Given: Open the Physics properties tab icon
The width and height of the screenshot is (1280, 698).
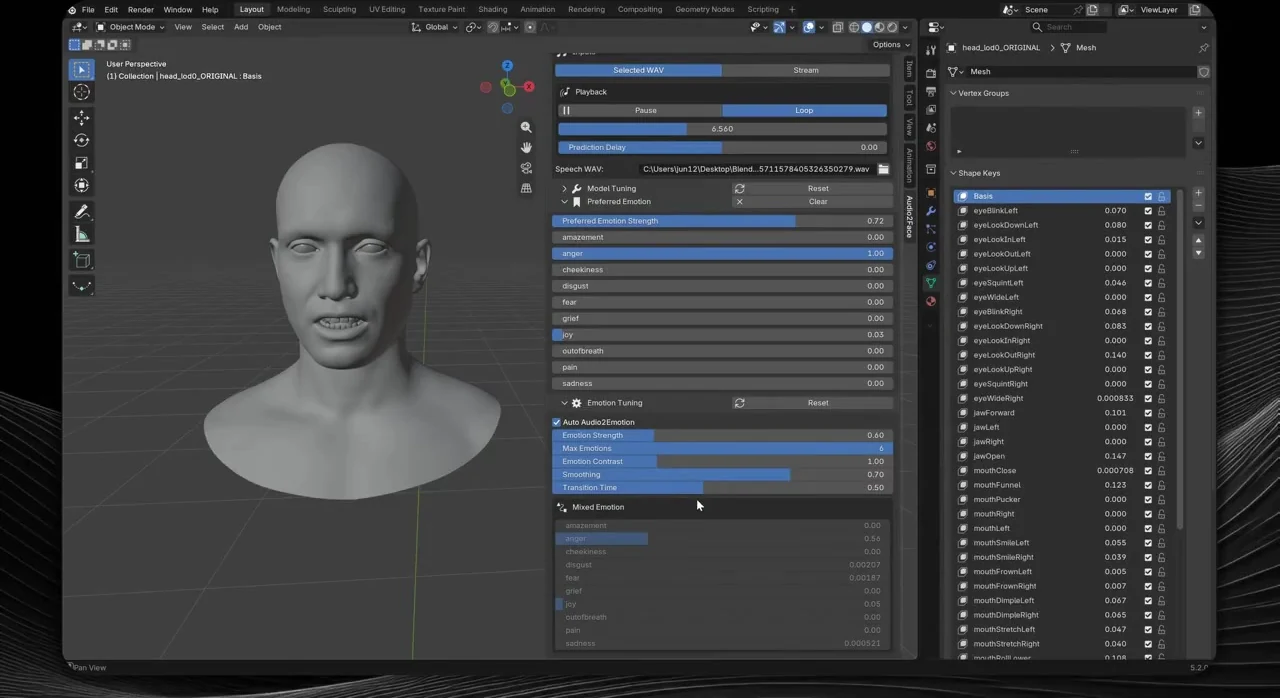Looking at the screenshot, I should pyautogui.click(x=931, y=247).
